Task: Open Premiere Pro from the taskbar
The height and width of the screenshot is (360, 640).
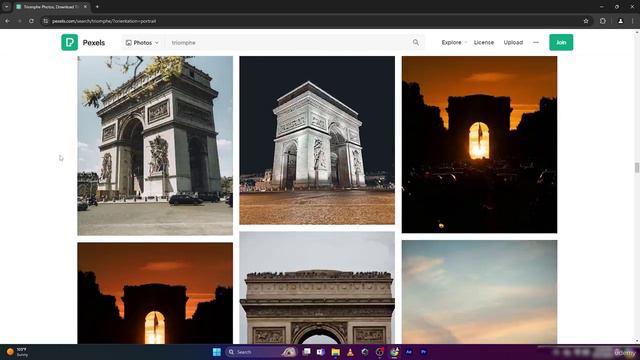Action: [423, 352]
